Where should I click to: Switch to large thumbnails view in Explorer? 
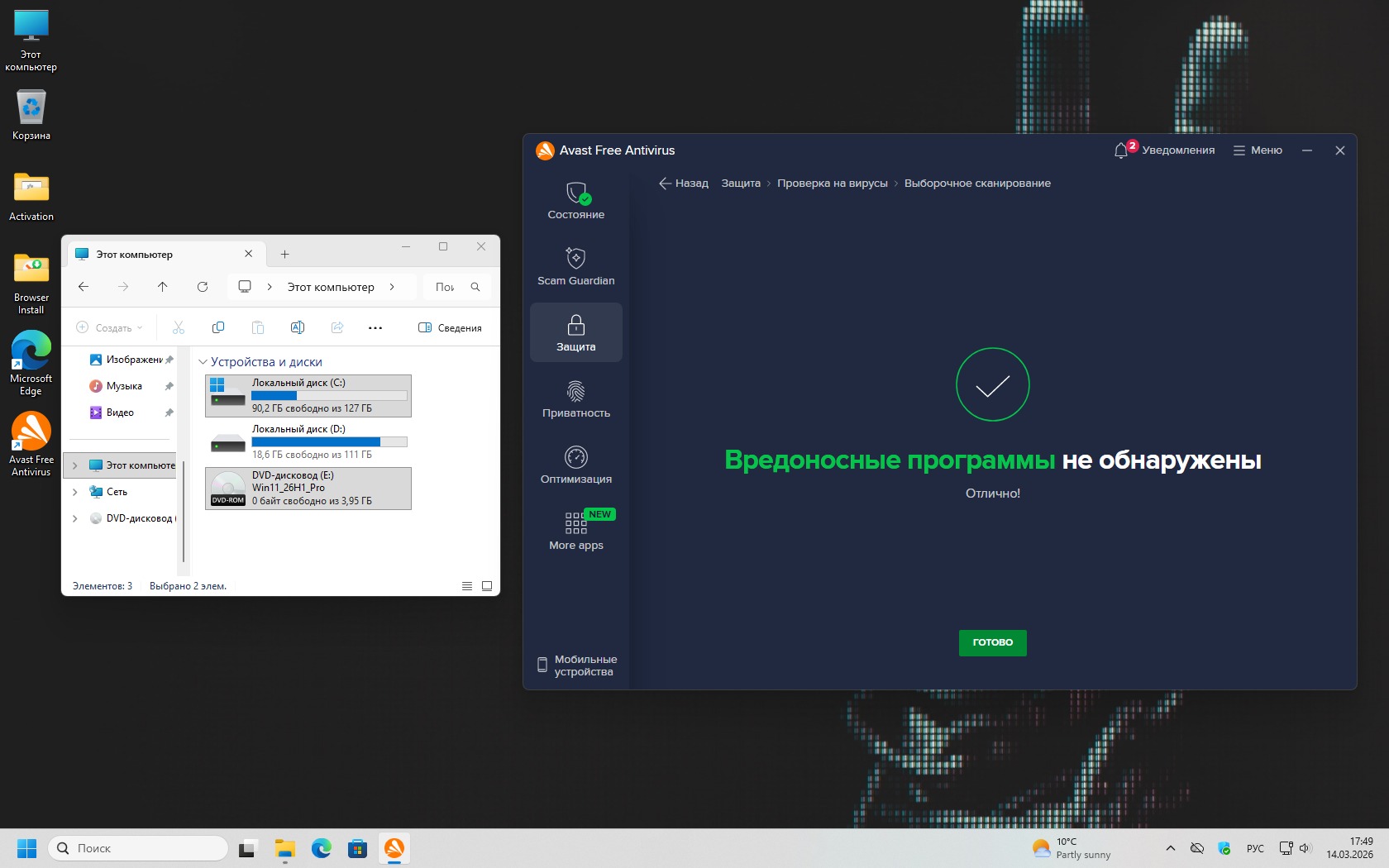[x=487, y=586]
